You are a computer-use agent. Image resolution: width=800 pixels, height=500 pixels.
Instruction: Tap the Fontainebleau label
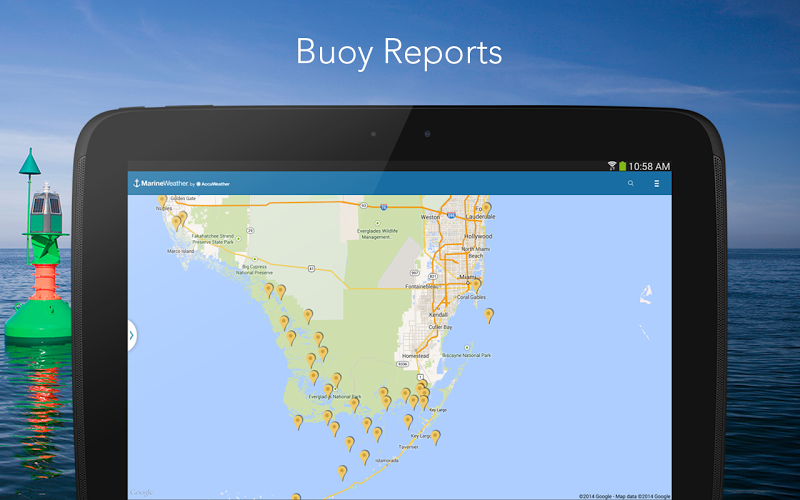tap(422, 287)
